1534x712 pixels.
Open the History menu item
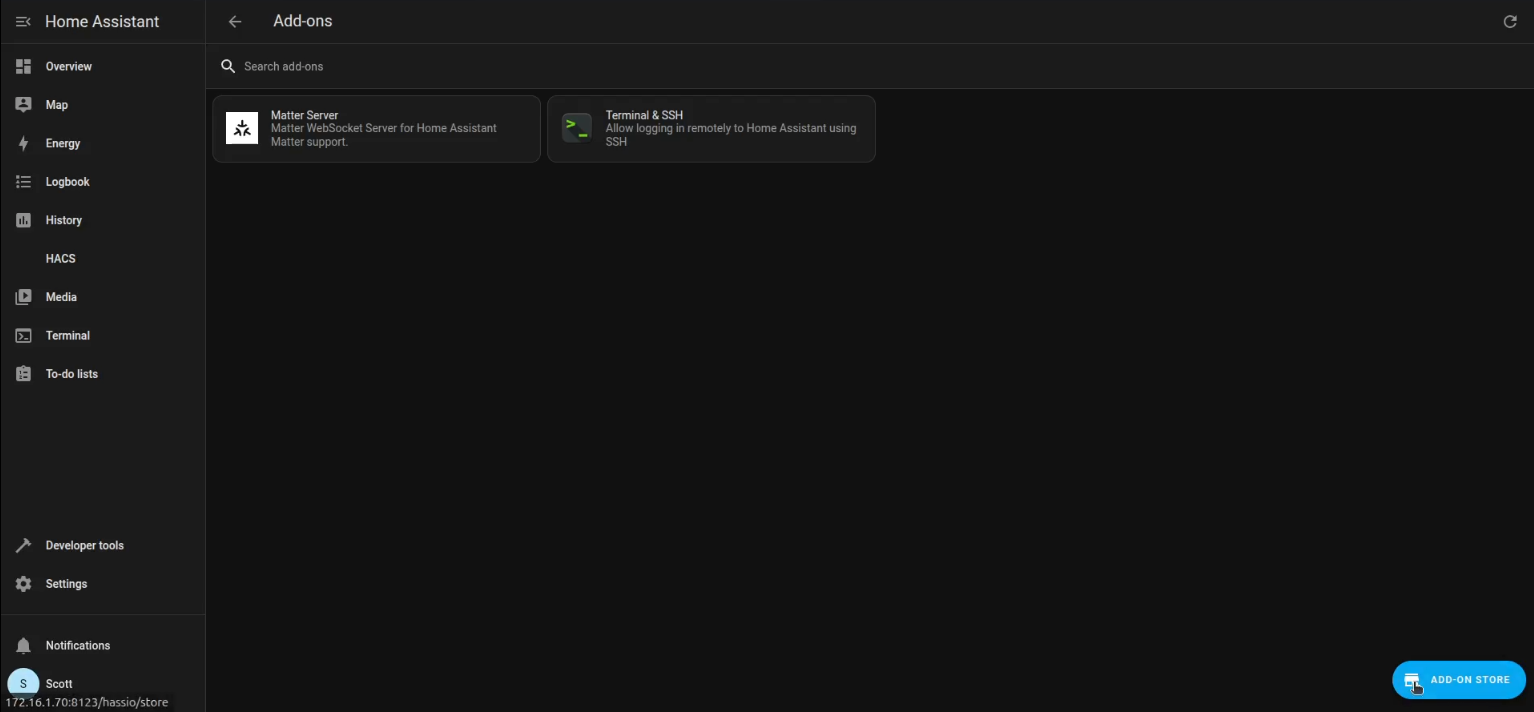point(103,220)
